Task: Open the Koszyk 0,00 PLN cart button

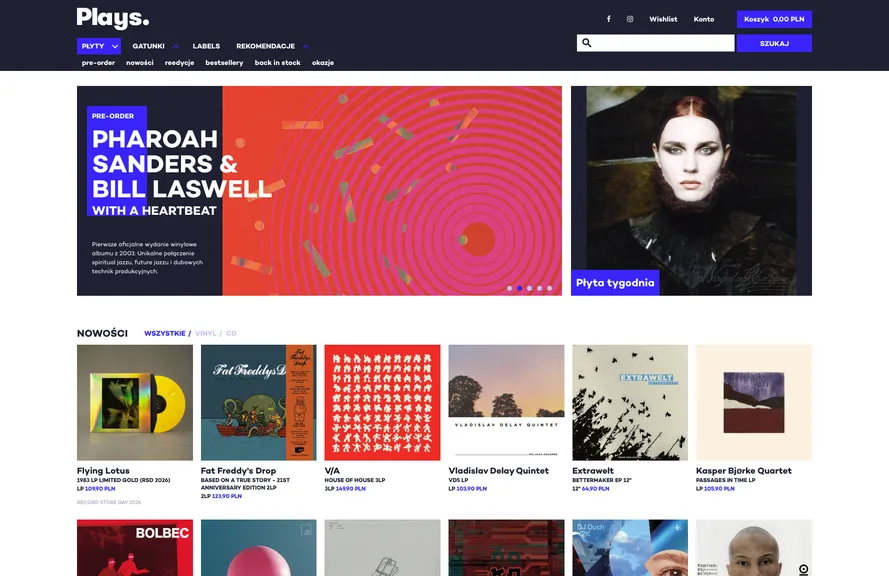Action: click(x=774, y=19)
